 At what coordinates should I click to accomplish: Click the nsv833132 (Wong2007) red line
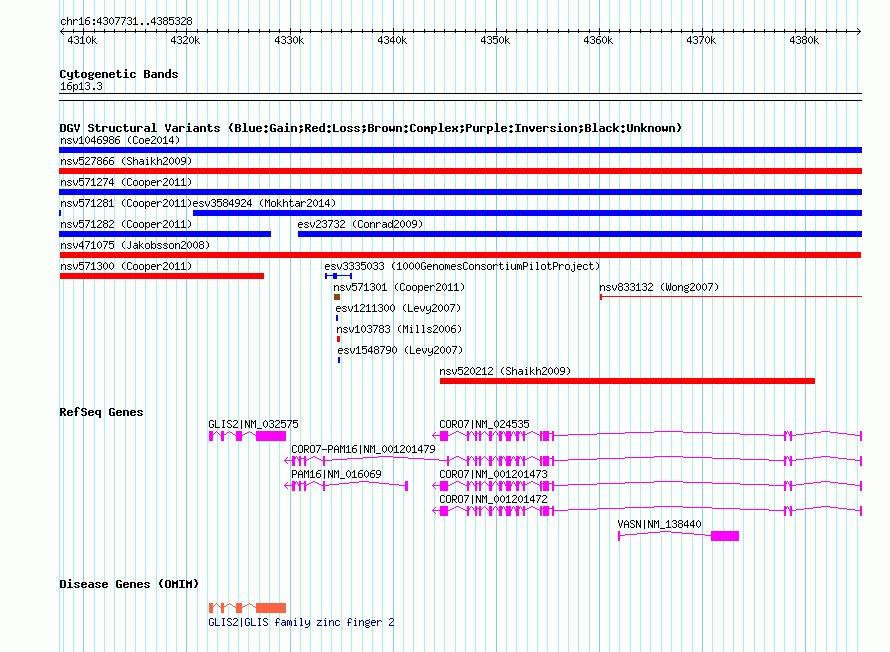point(731,296)
